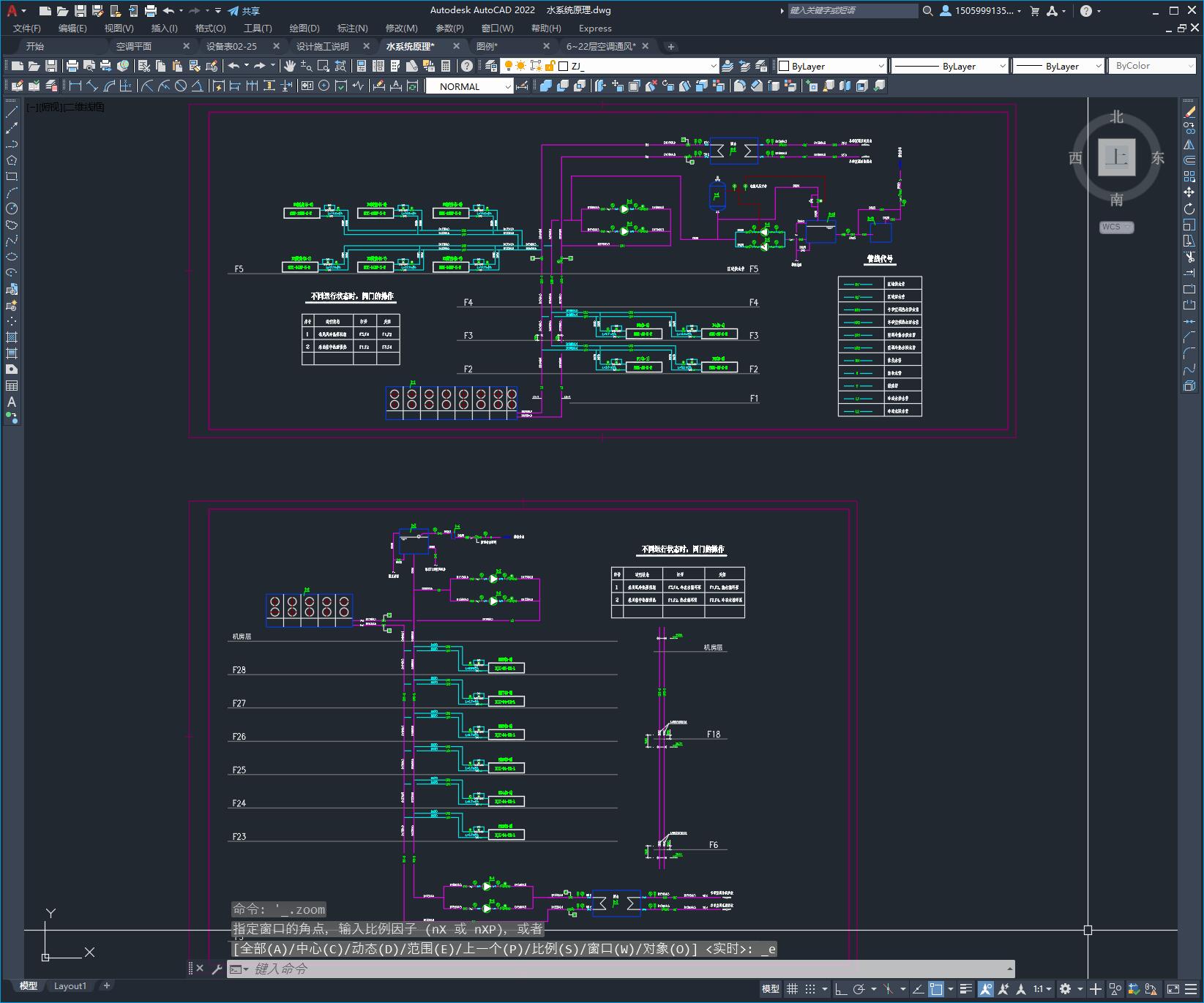Switch to the Layout1 tab

[70, 985]
